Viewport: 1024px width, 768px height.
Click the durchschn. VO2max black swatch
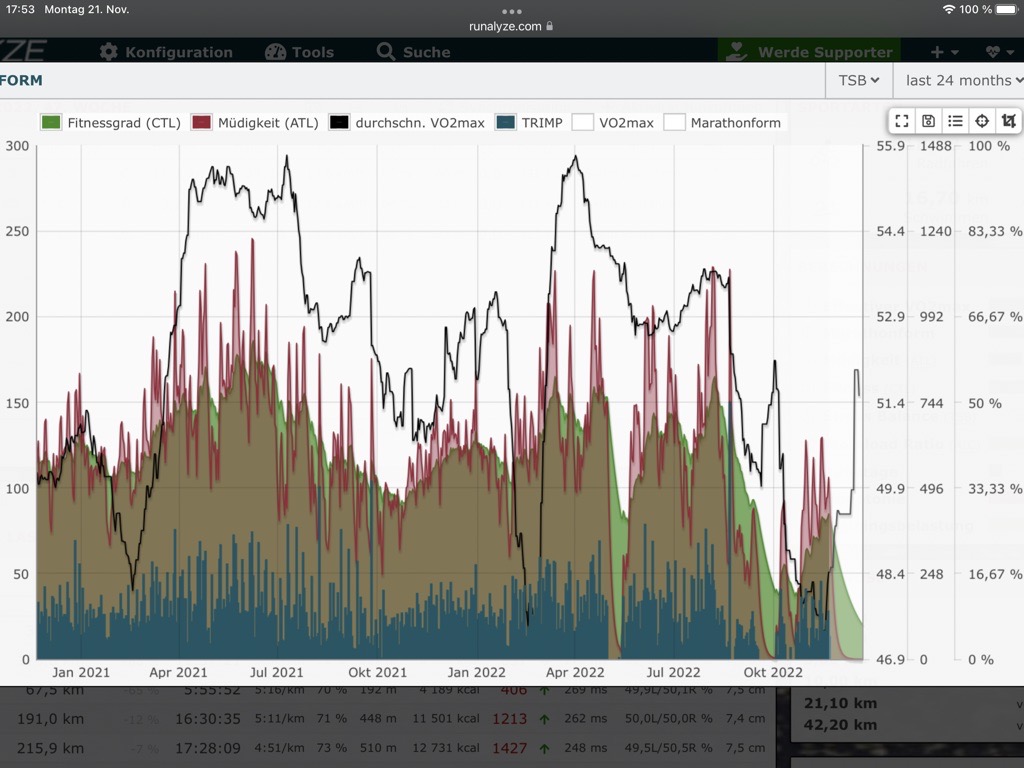coord(339,123)
